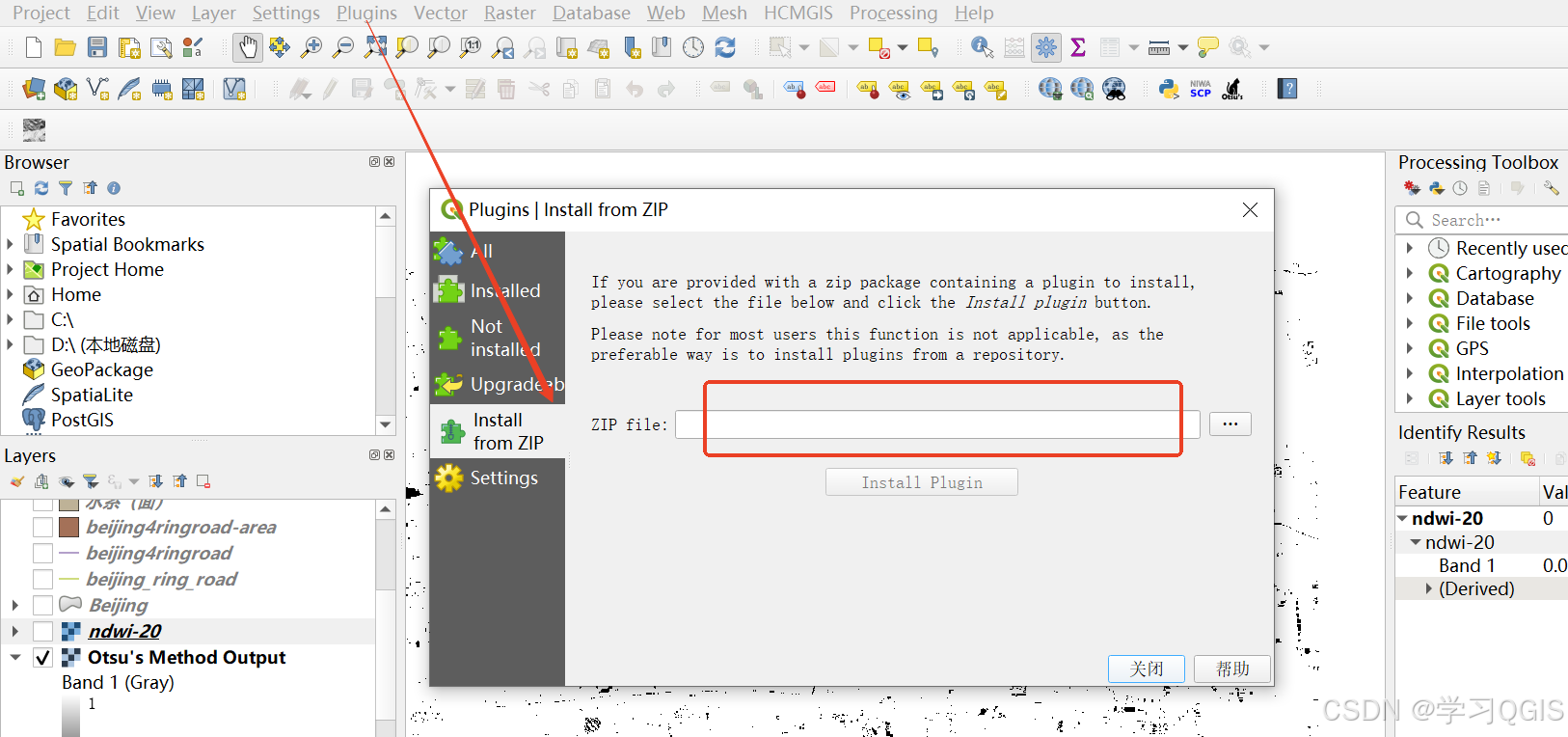Save the project with floppy disk icon

pos(97,47)
